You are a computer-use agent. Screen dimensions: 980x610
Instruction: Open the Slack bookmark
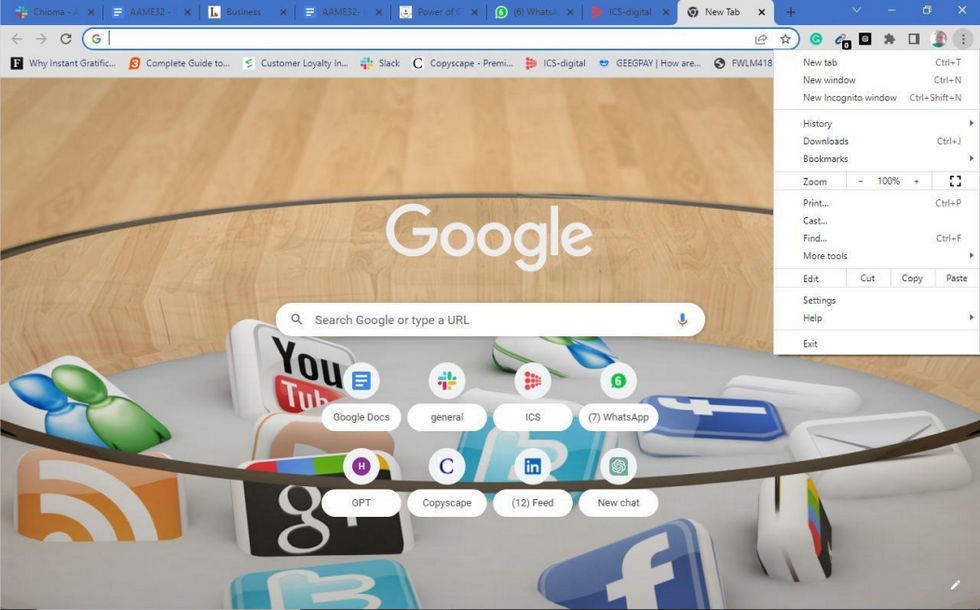[380, 63]
